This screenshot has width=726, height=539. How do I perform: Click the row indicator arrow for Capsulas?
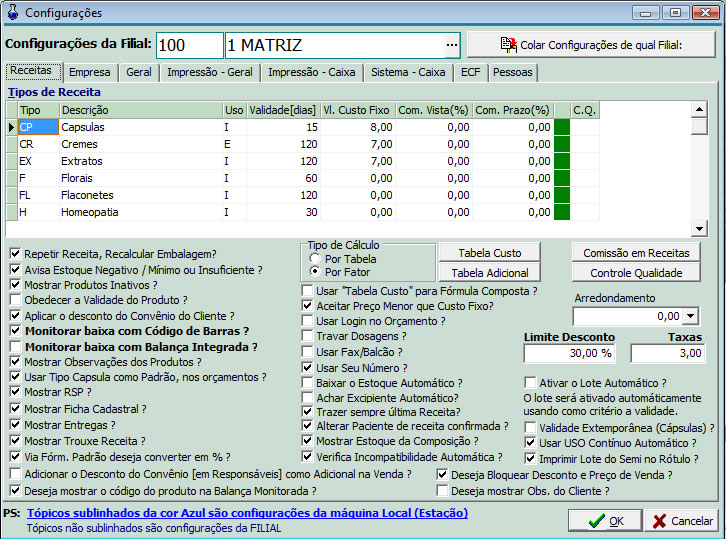coord(11,127)
